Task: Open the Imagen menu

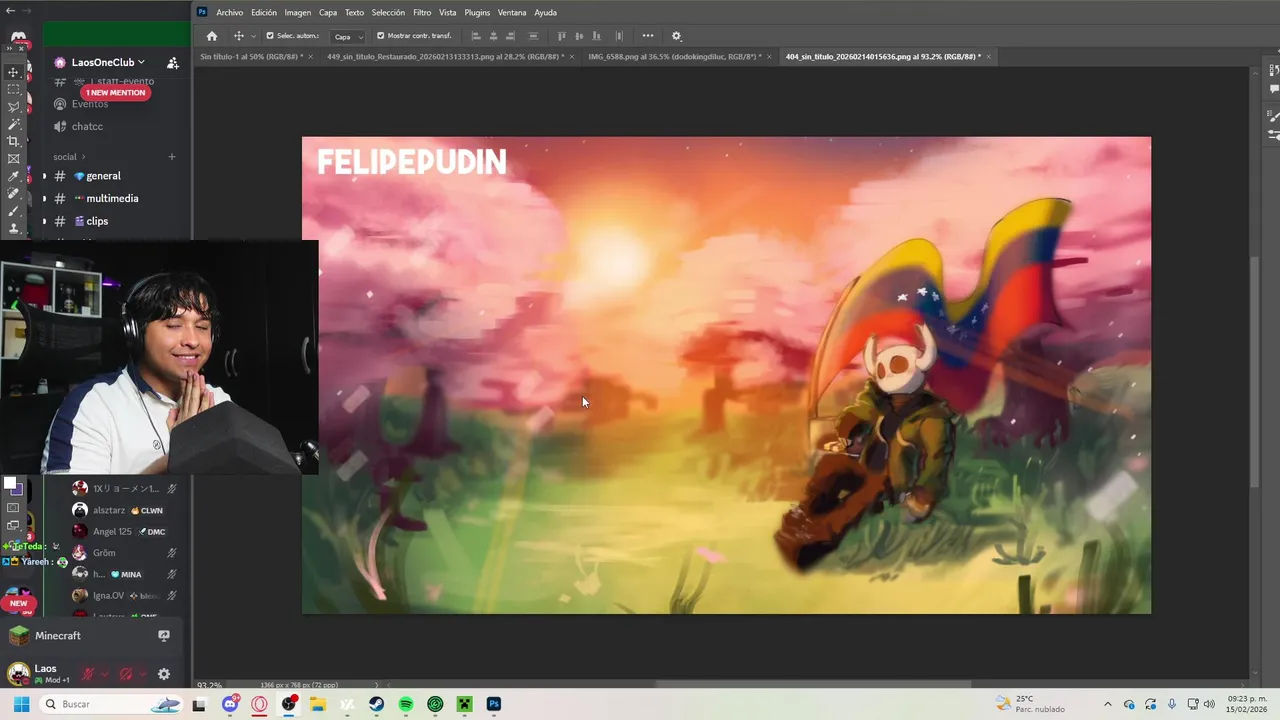Action: coord(298,12)
